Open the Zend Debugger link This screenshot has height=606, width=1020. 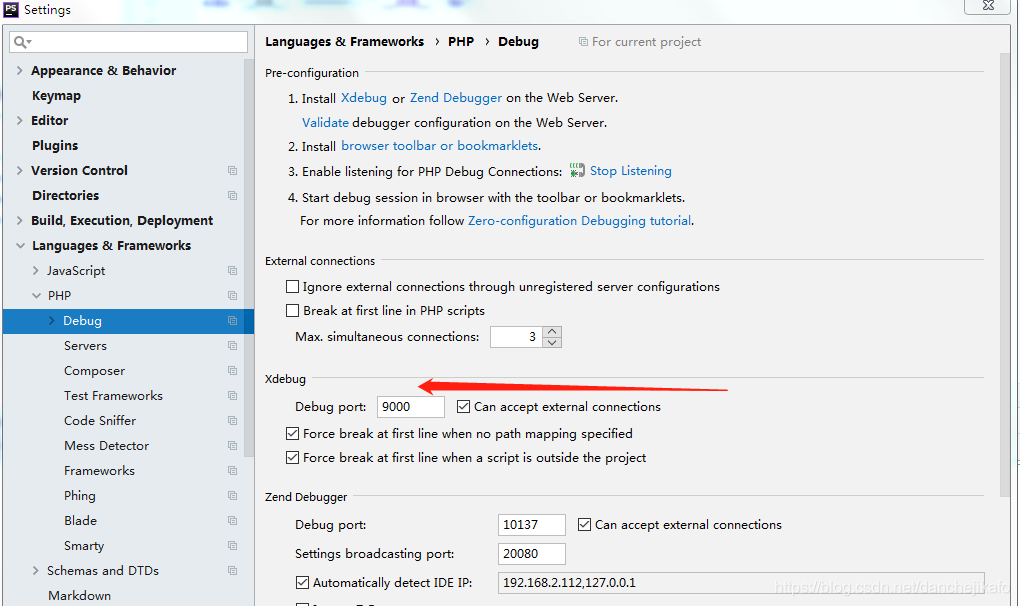coord(455,98)
